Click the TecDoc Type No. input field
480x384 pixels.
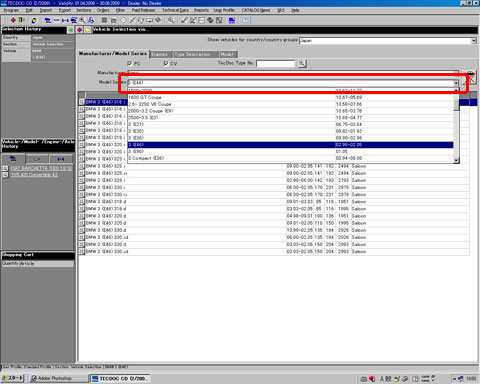pos(276,63)
